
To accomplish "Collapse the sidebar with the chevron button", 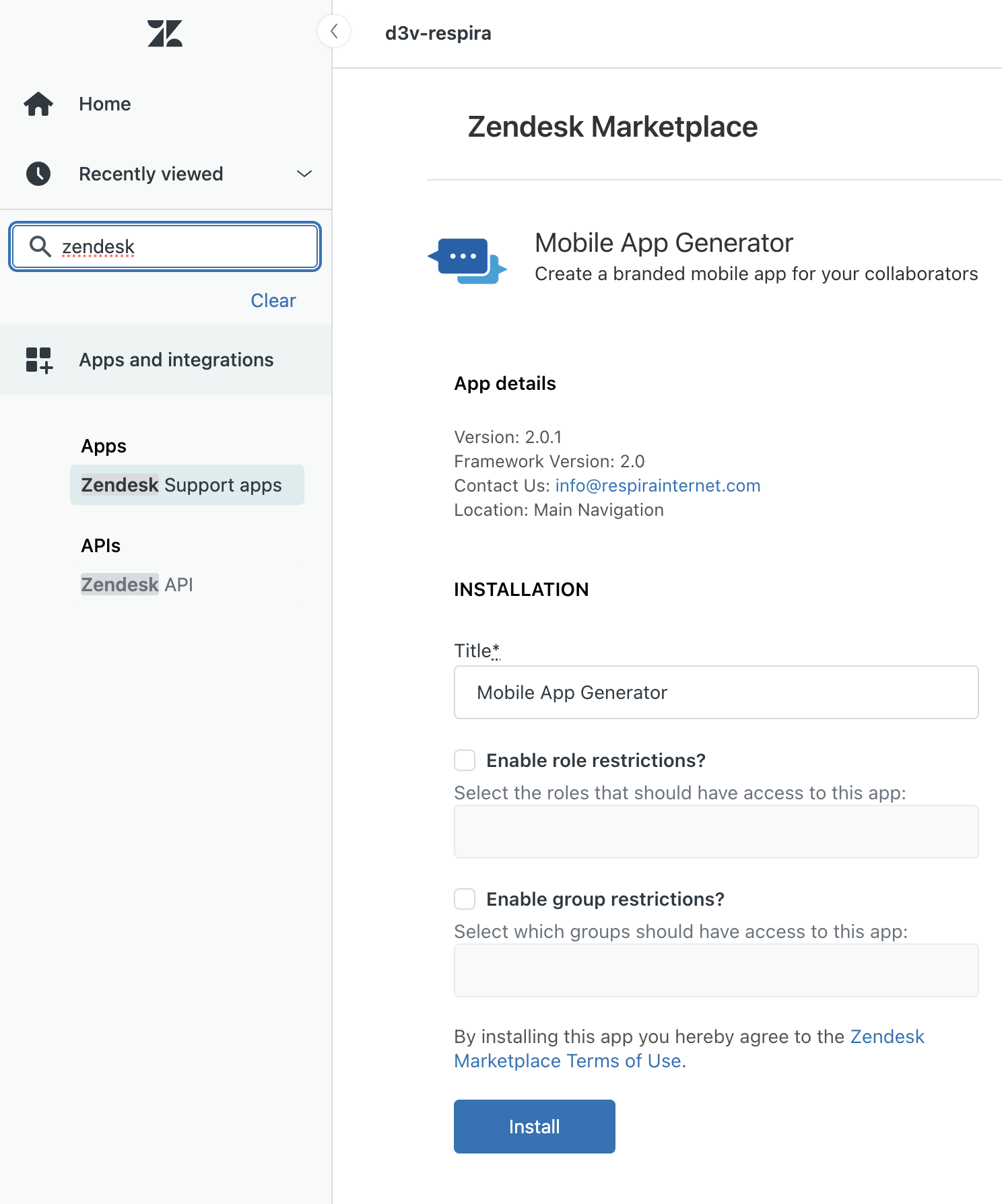I will click(x=334, y=31).
